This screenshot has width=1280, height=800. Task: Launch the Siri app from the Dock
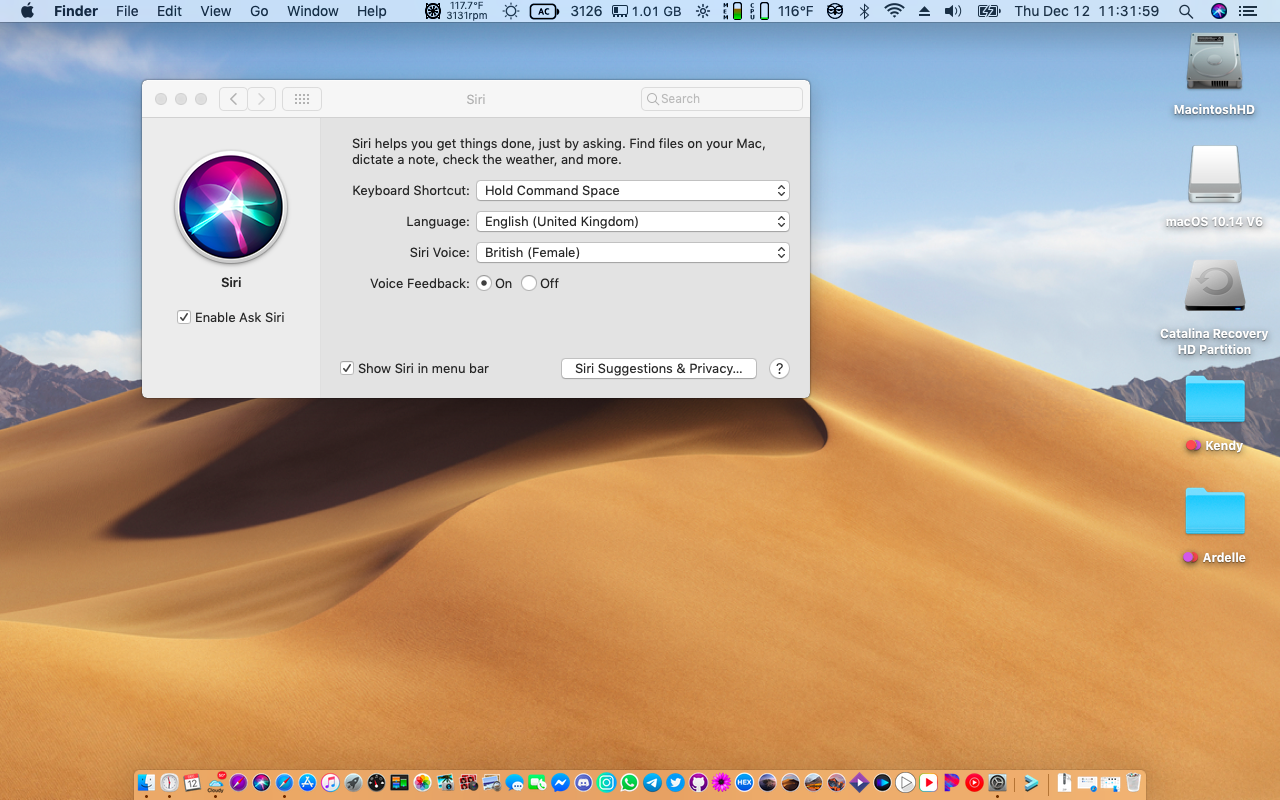(x=261, y=782)
